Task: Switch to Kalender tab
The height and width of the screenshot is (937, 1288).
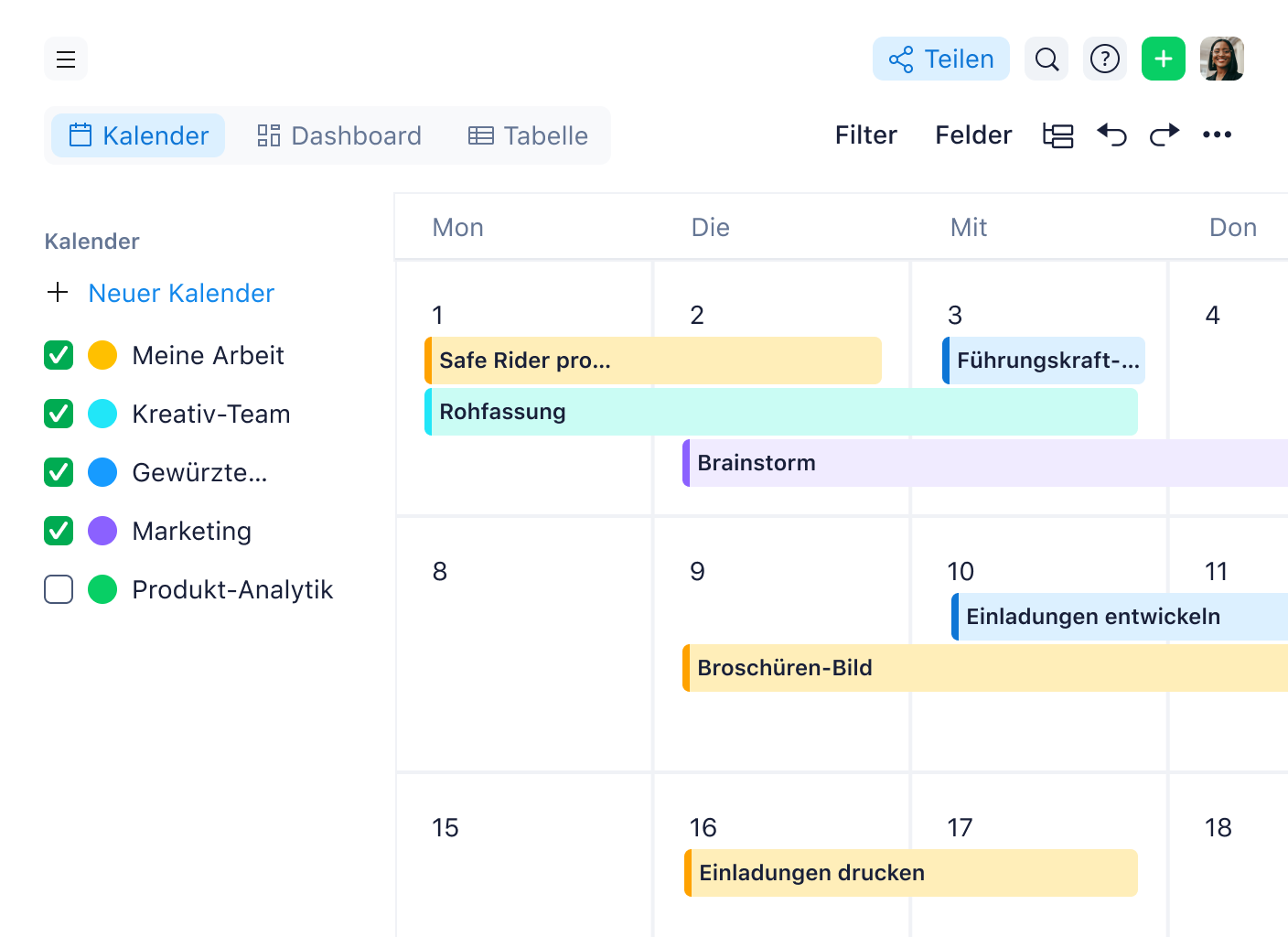Action: click(x=138, y=135)
